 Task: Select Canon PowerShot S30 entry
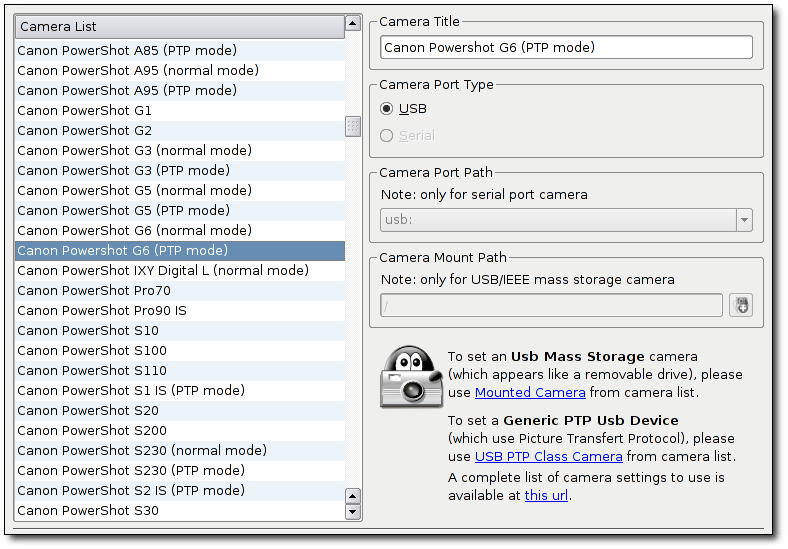(180, 511)
